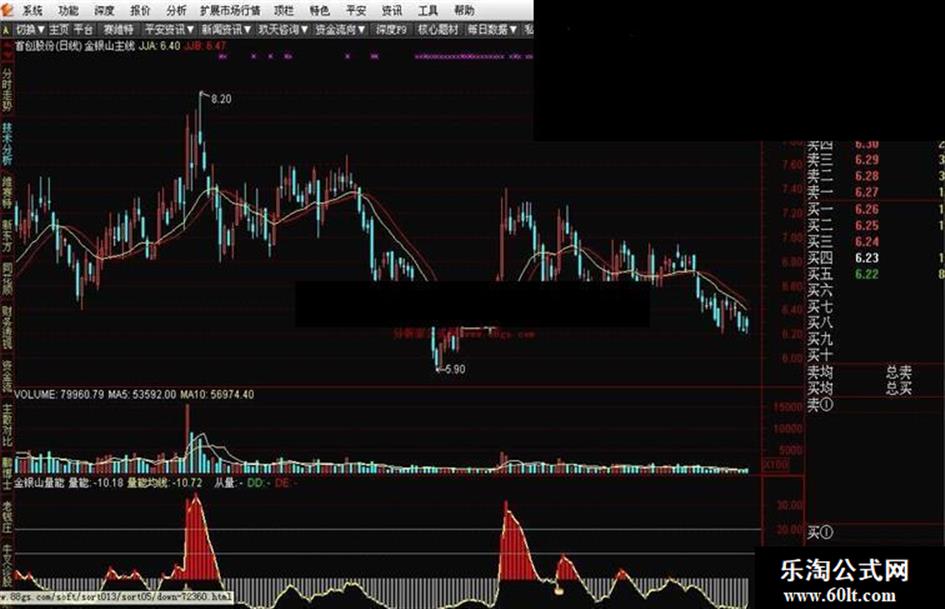Click the JJB: 6.47 indicator value

[206, 46]
